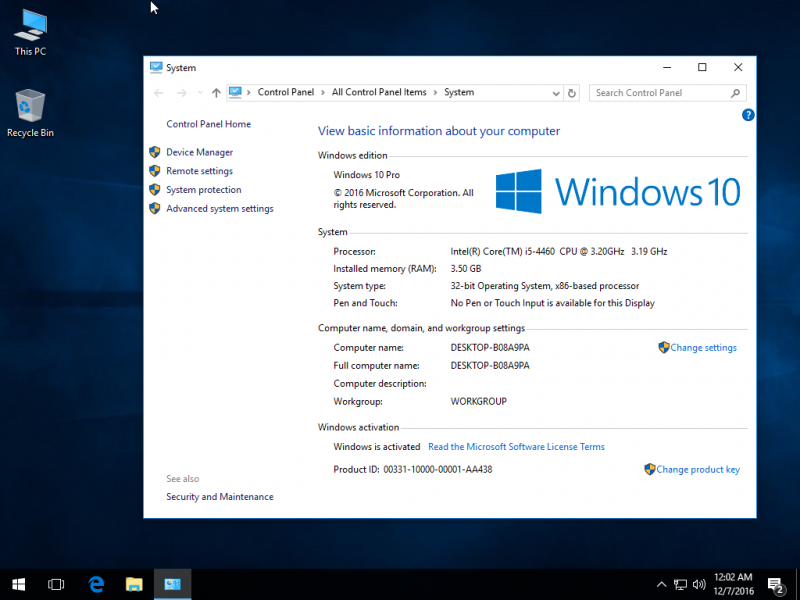Open the volume control in the tray
Image resolution: width=800 pixels, height=600 pixels.
(699, 585)
